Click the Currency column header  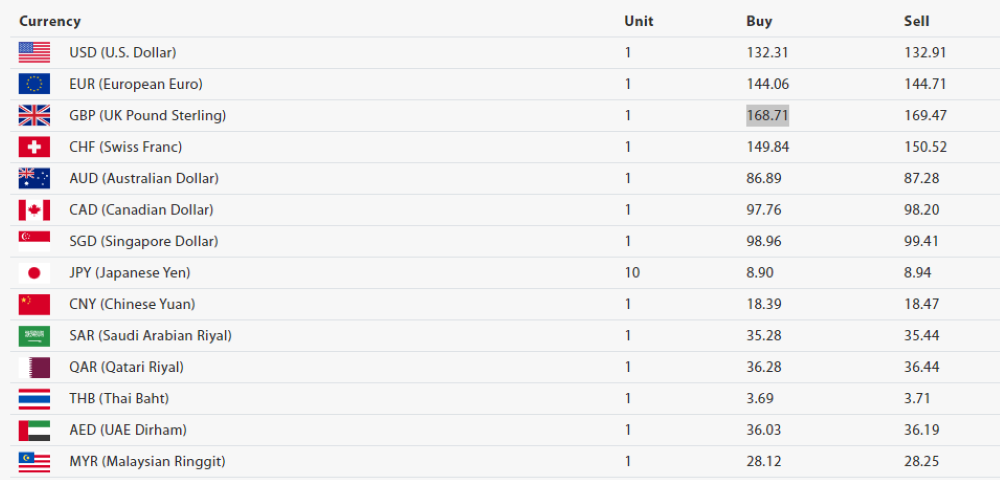50,21
